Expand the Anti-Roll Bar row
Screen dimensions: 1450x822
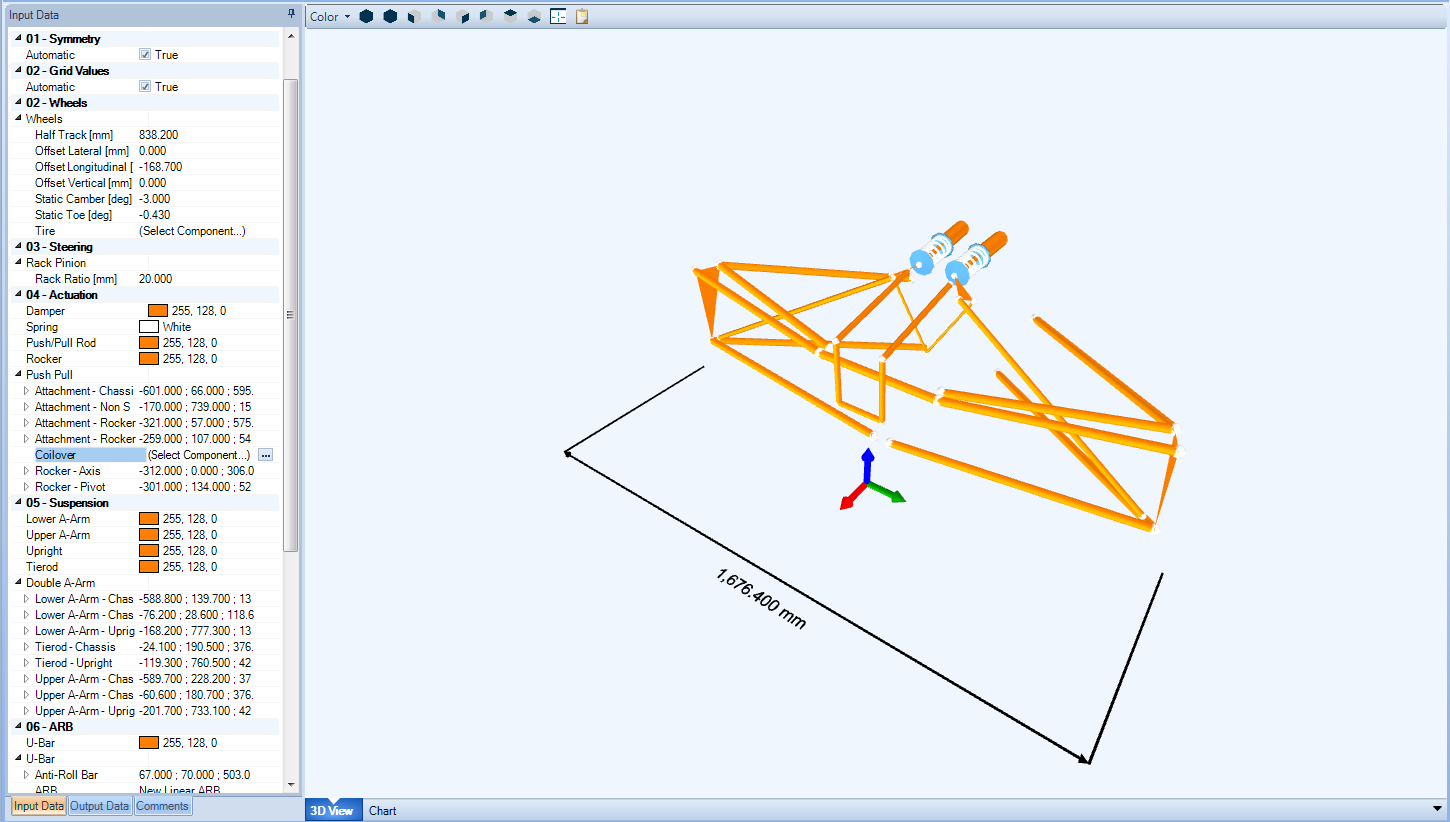point(27,775)
